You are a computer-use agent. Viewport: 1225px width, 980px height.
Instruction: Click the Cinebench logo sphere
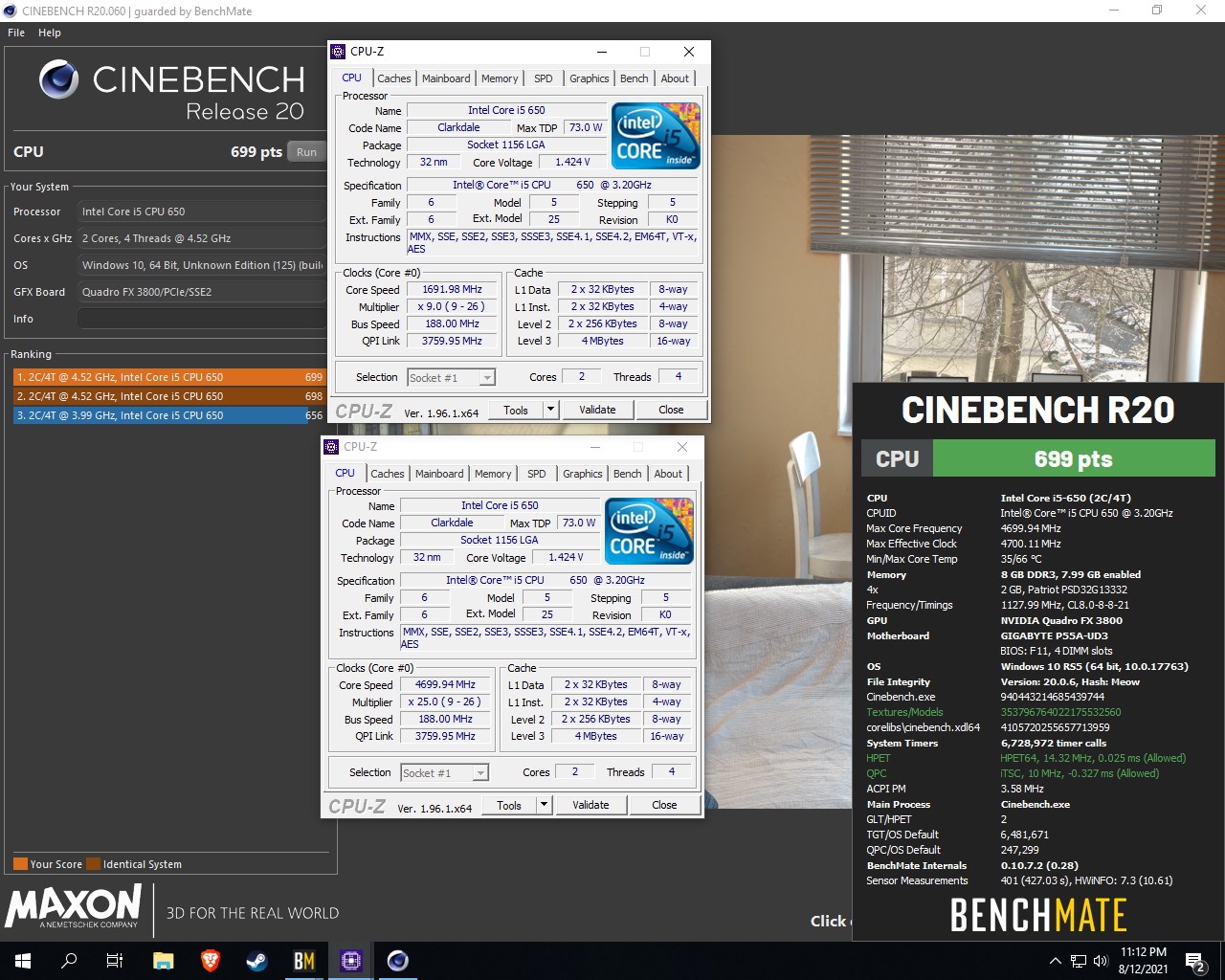tap(58, 79)
